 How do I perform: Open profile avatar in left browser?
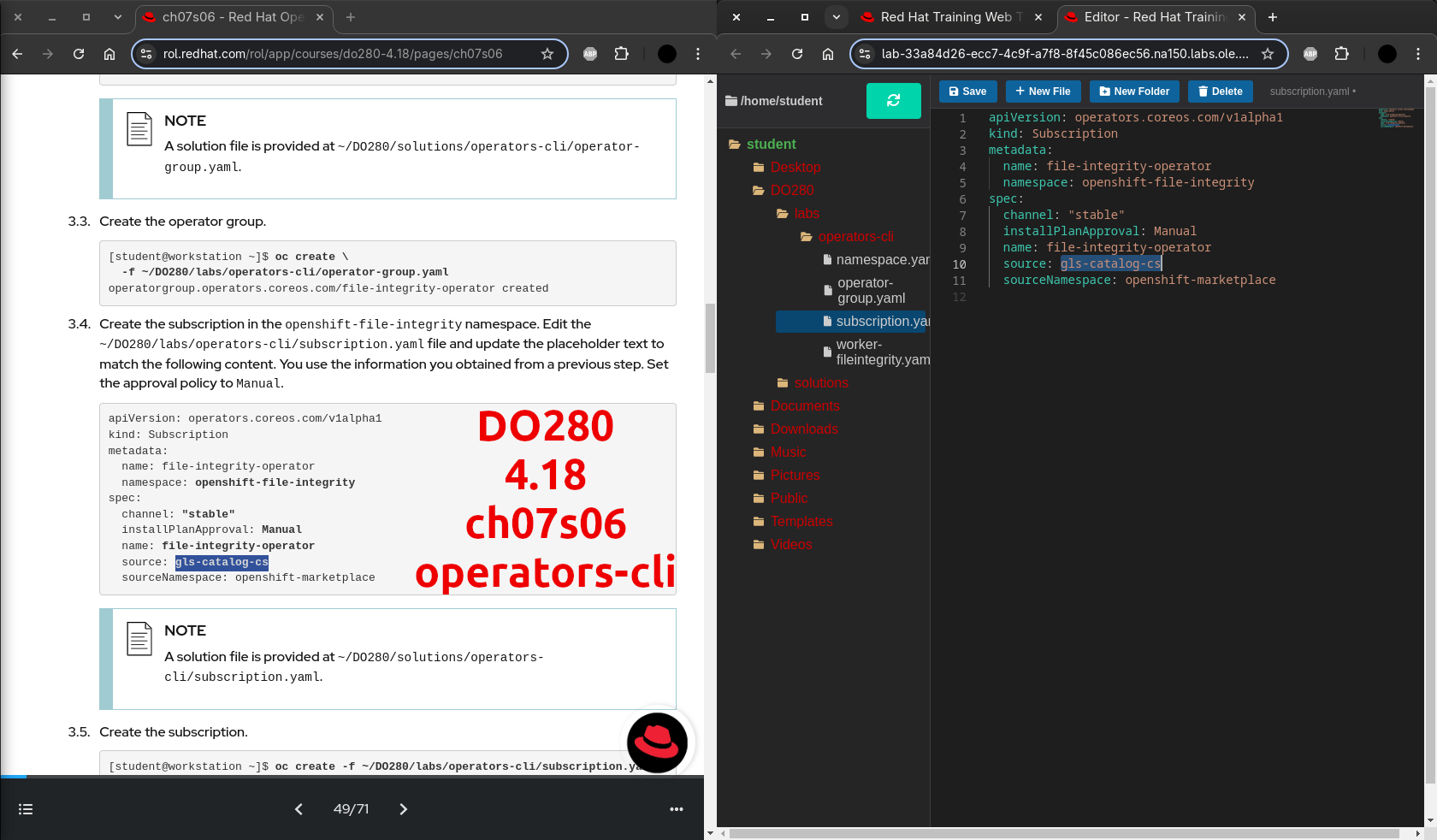click(667, 54)
